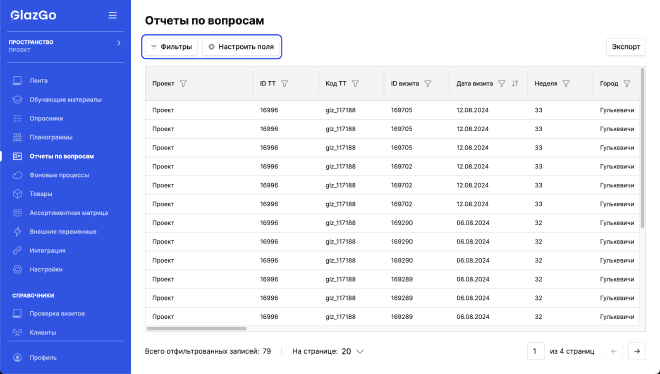Filter the Город column

[627, 84]
